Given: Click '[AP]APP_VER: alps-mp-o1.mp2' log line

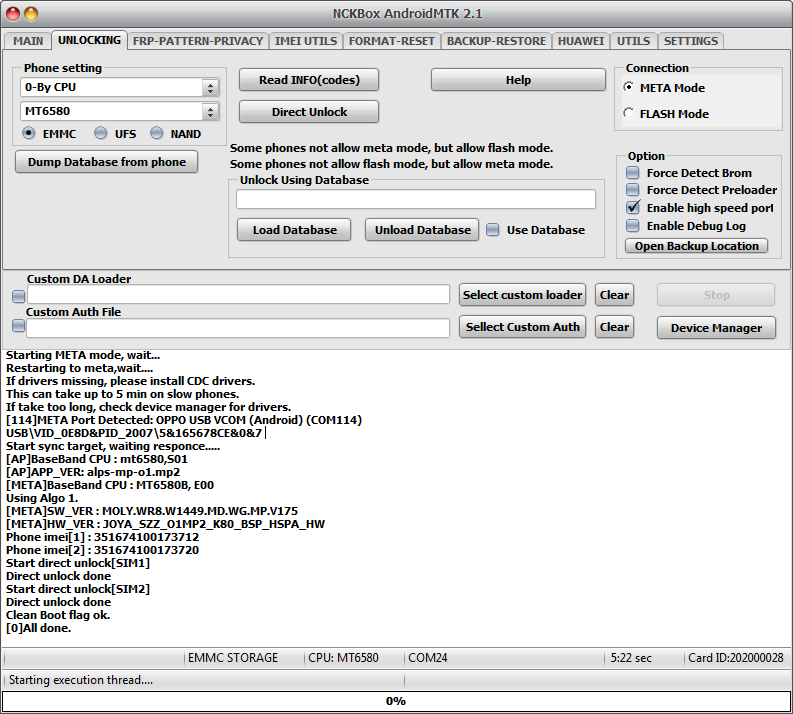Looking at the screenshot, I should click(x=93, y=472).
